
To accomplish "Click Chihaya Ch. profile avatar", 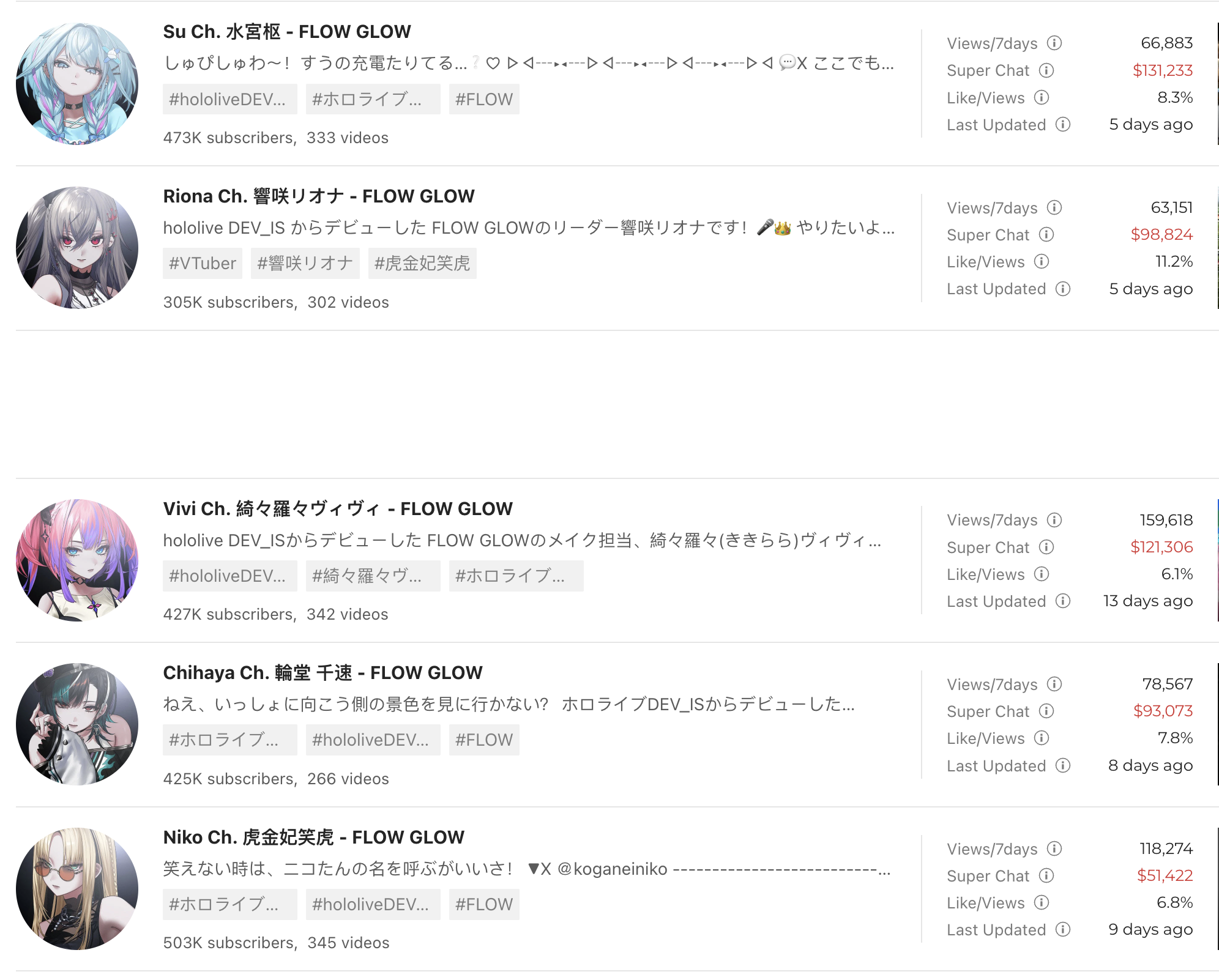I will tap(77, 724).
